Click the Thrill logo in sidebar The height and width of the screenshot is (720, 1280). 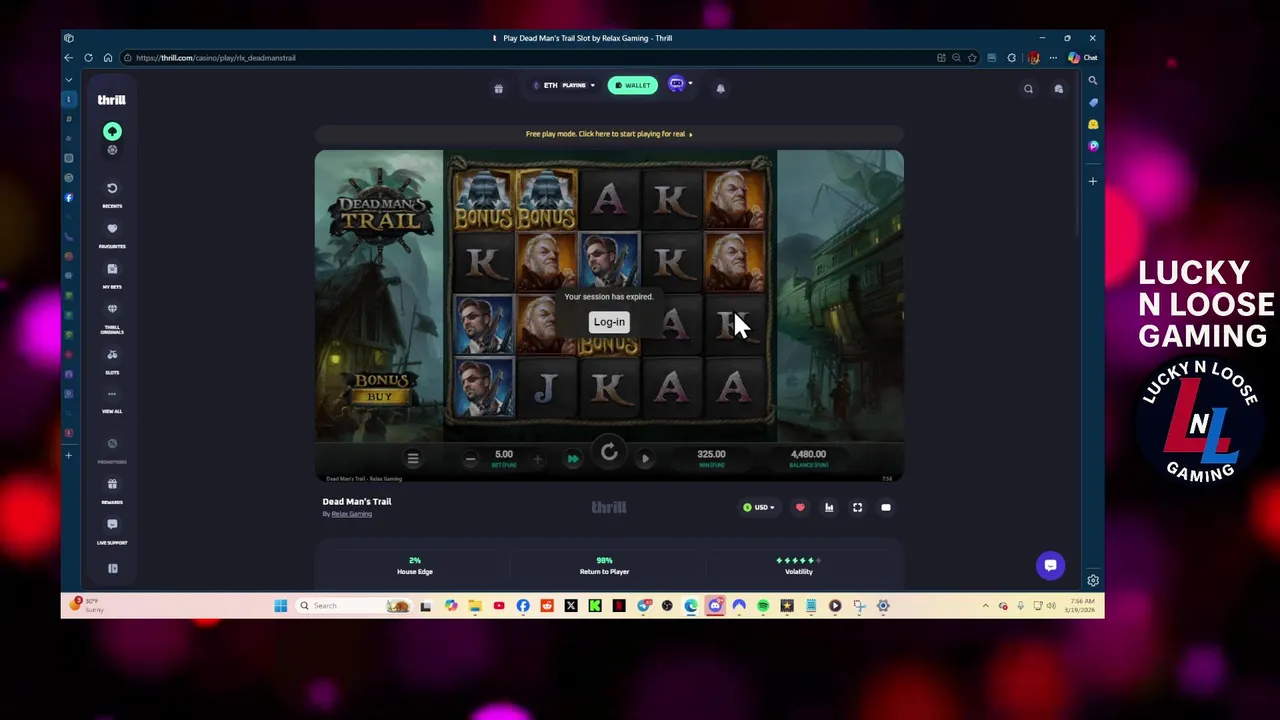111,100
